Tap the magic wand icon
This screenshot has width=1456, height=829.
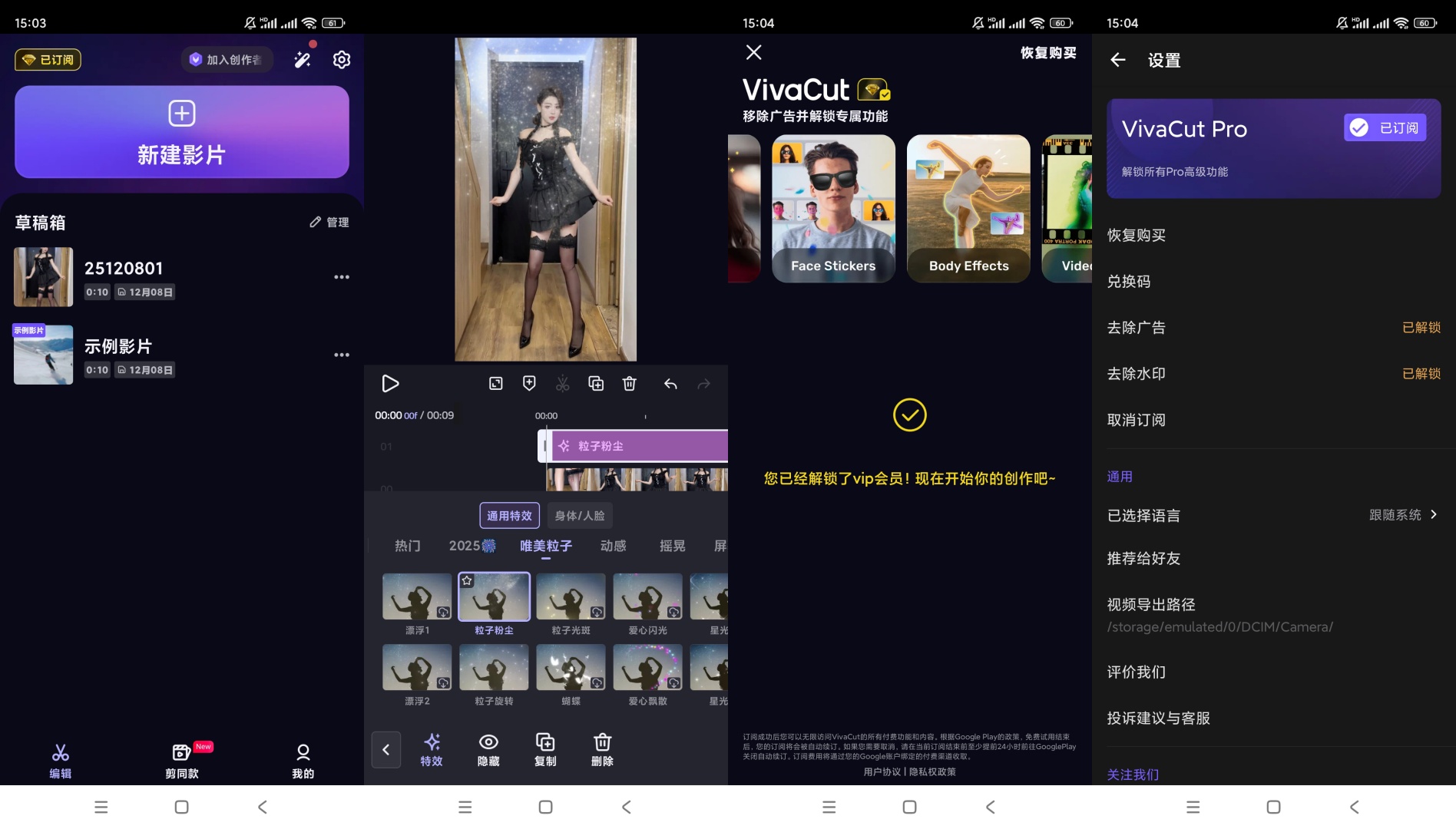(303, 60)
